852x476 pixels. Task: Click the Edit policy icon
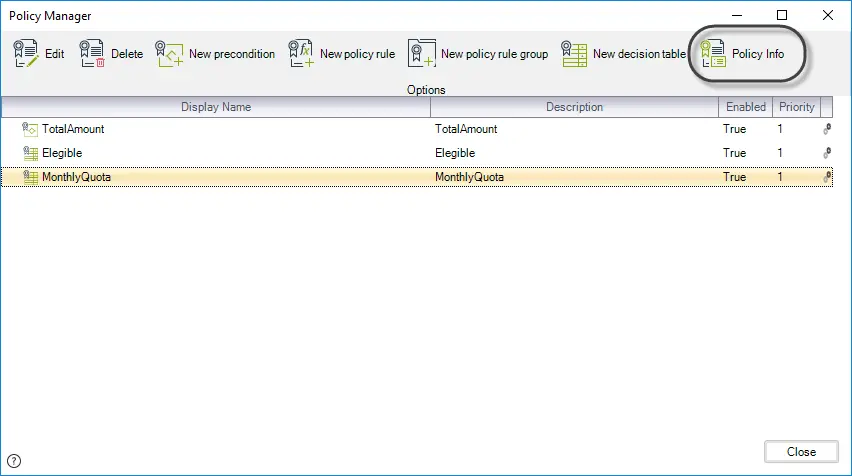pos(26,53)
